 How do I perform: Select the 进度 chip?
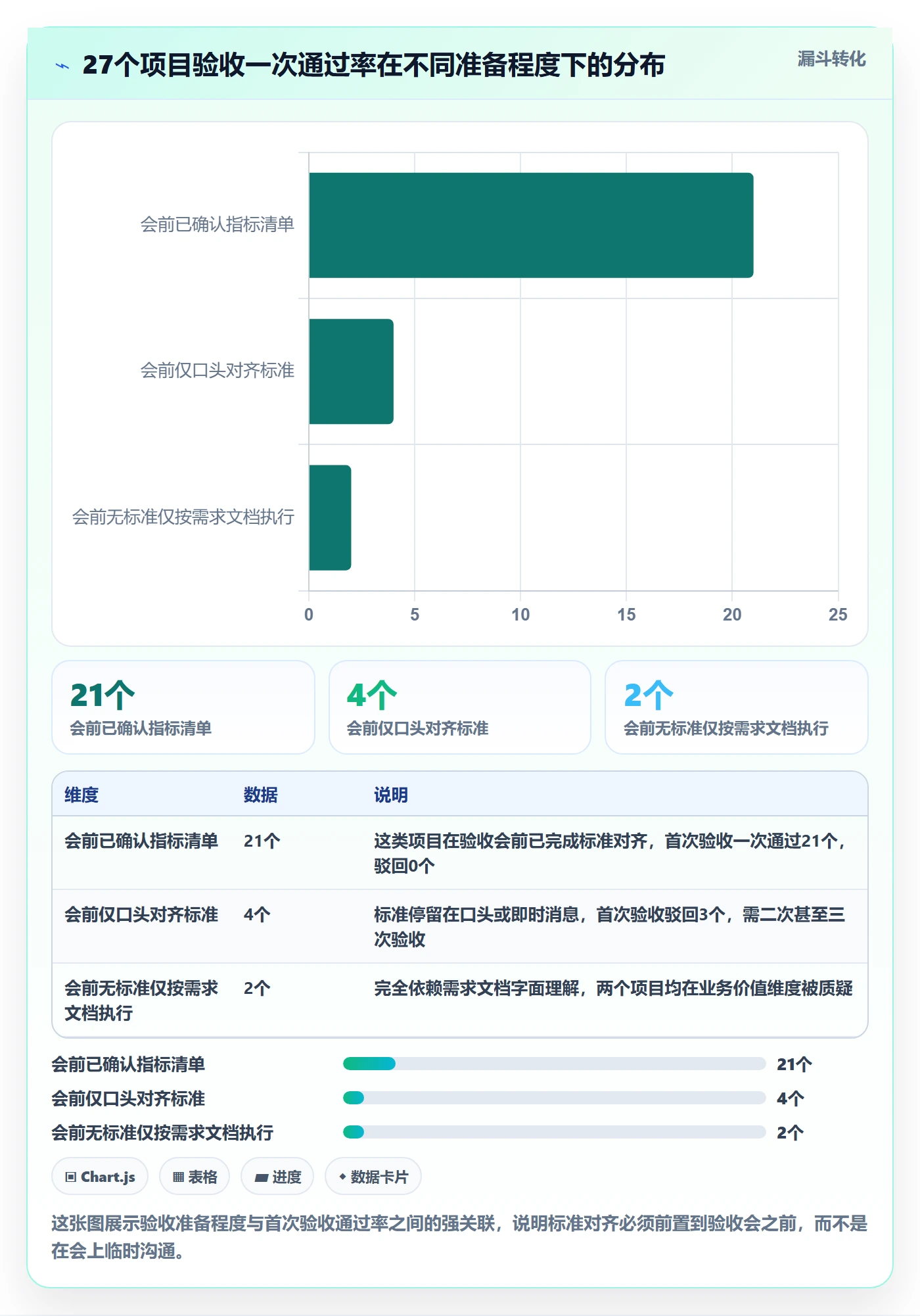pos(277,1177)
